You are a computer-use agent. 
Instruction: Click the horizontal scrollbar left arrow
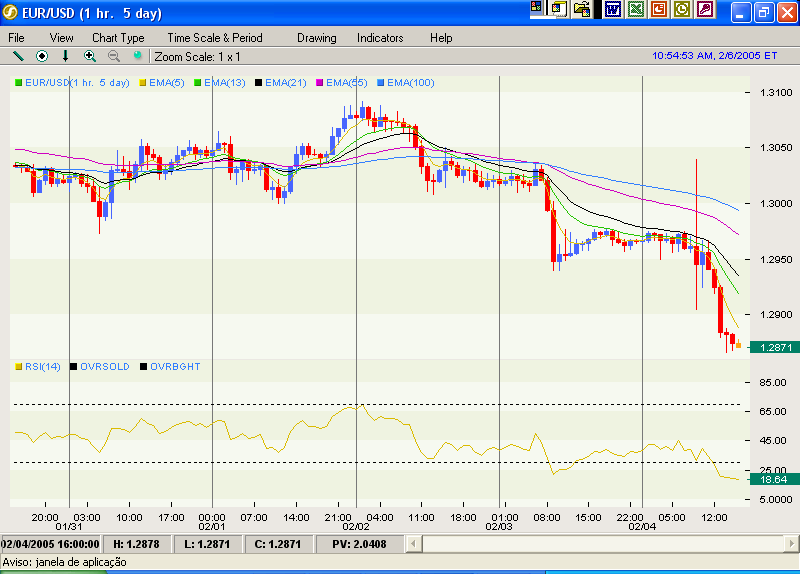[430, 544]
